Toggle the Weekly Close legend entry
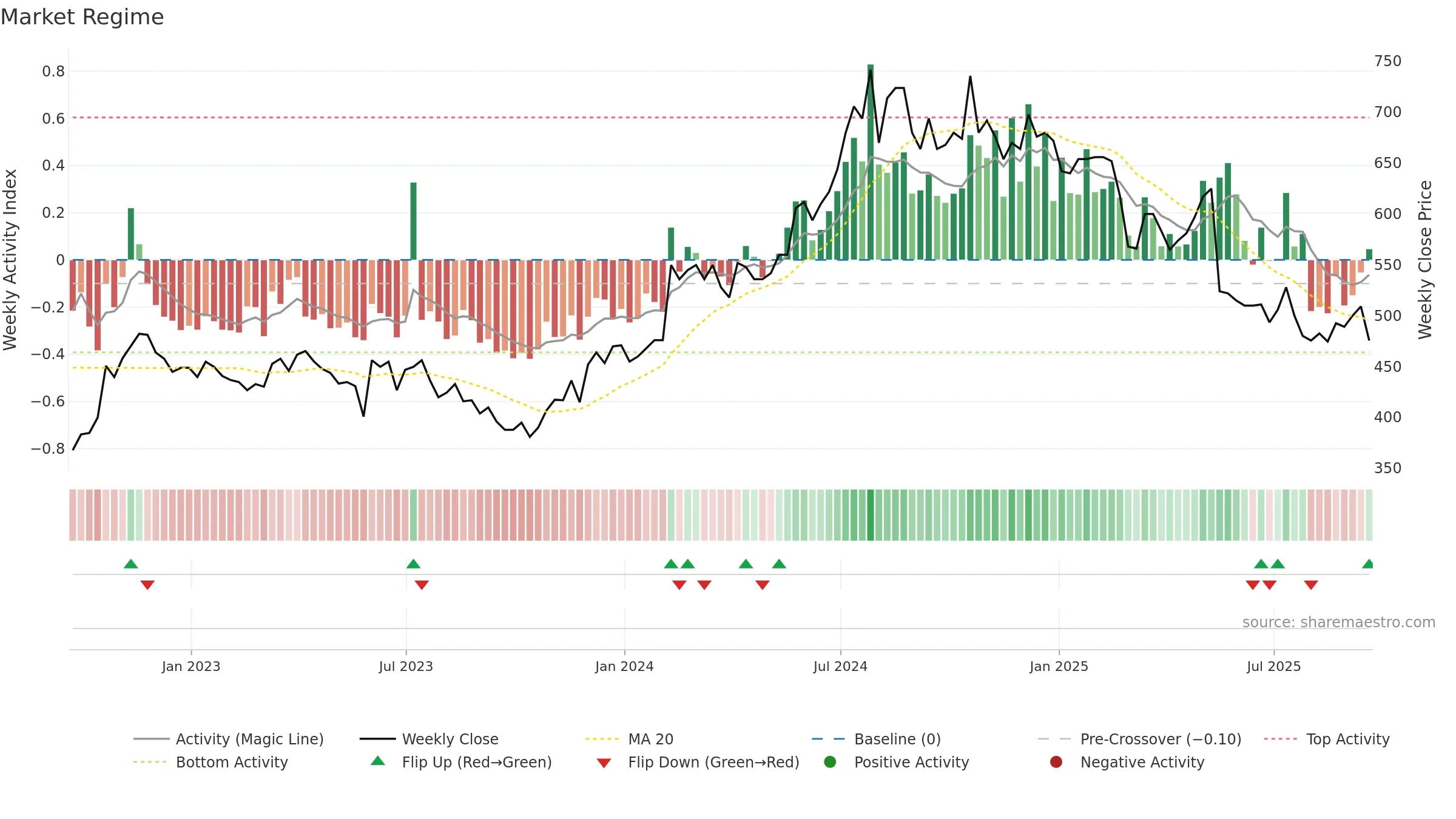This screenshot has width=1456, height=819. tap(429, 739)
